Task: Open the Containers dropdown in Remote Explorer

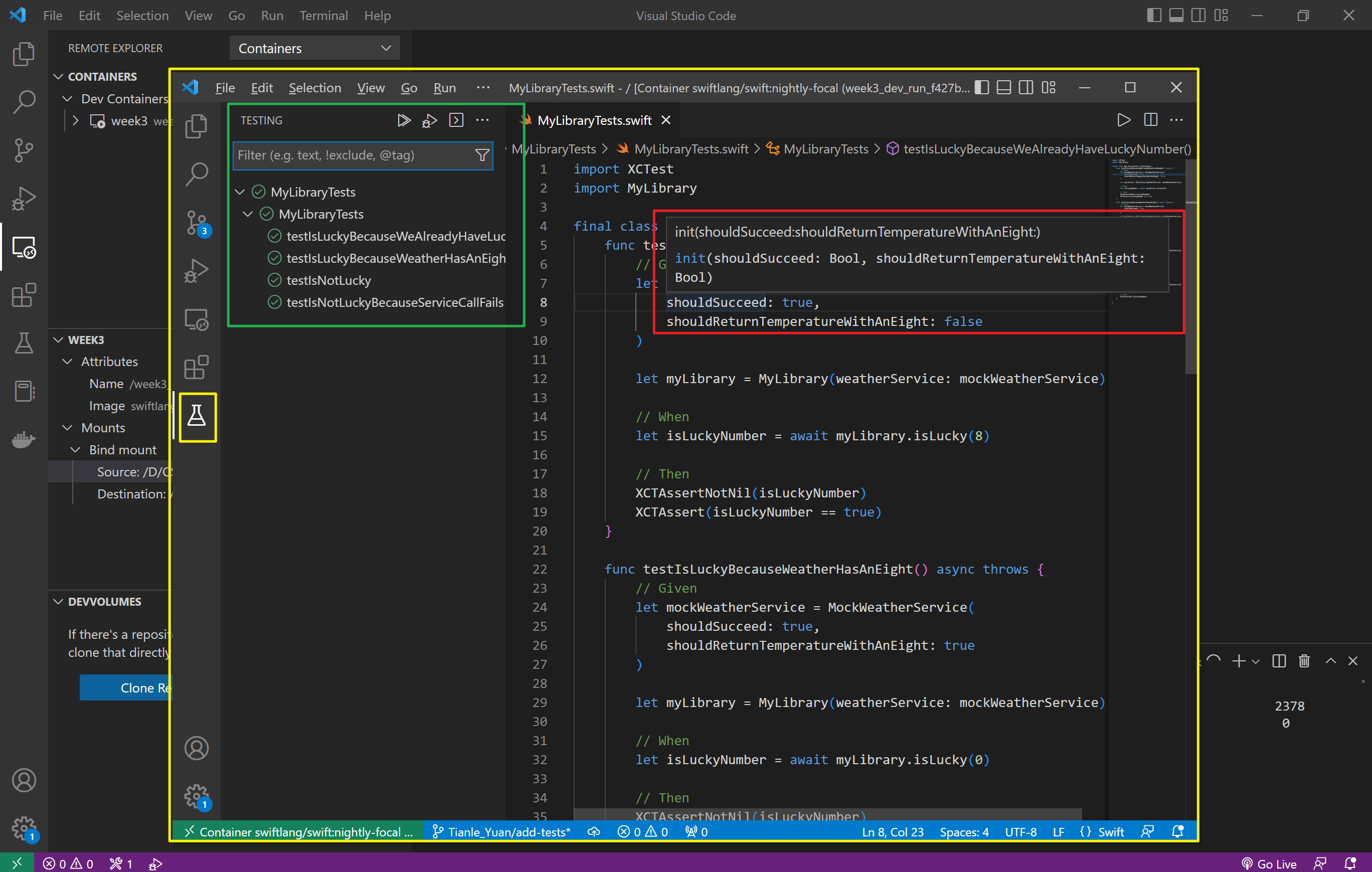Action: 314,49
